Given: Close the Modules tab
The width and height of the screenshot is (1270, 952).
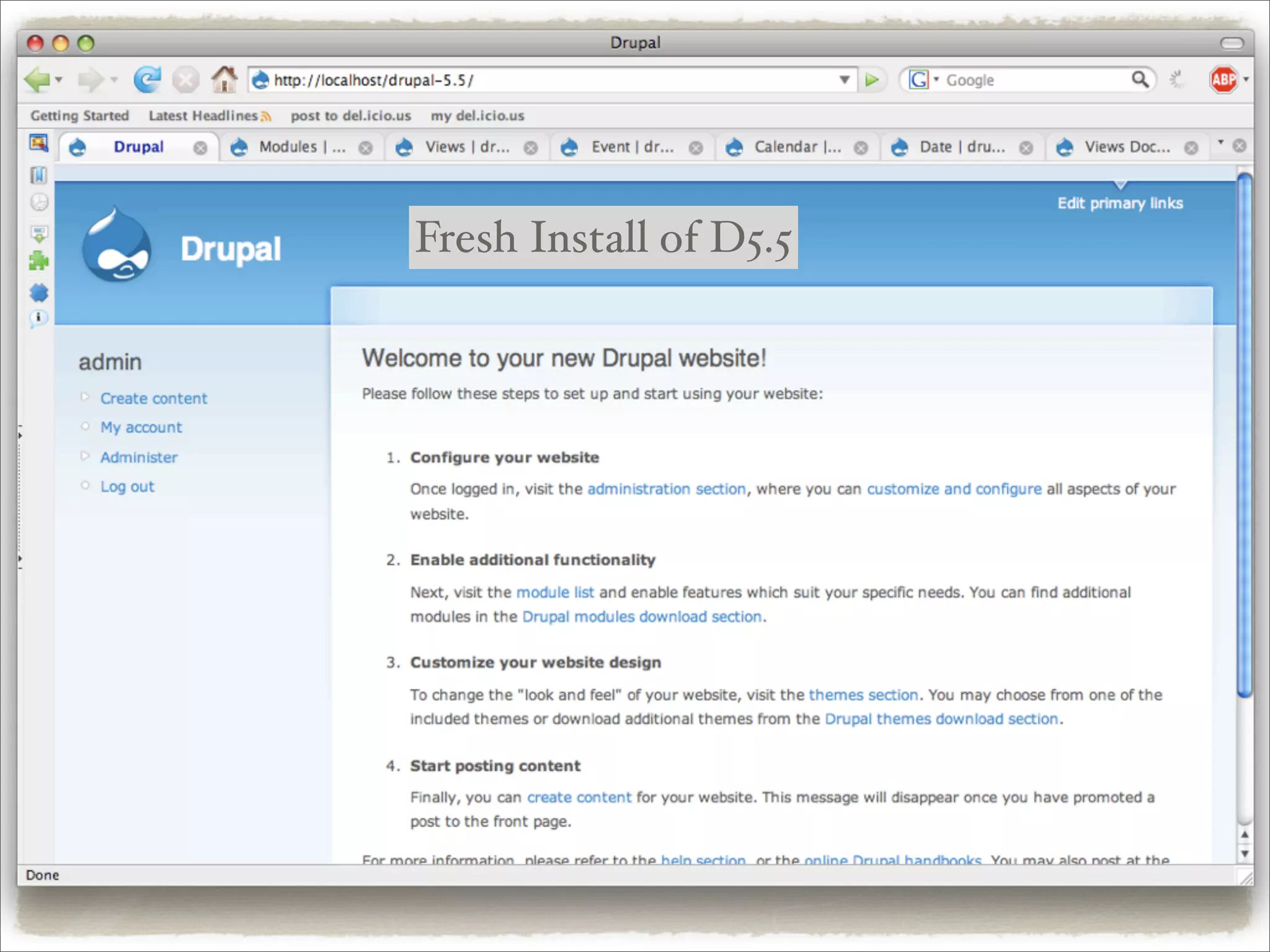Looking at the screenshot, I should [366, 148].
